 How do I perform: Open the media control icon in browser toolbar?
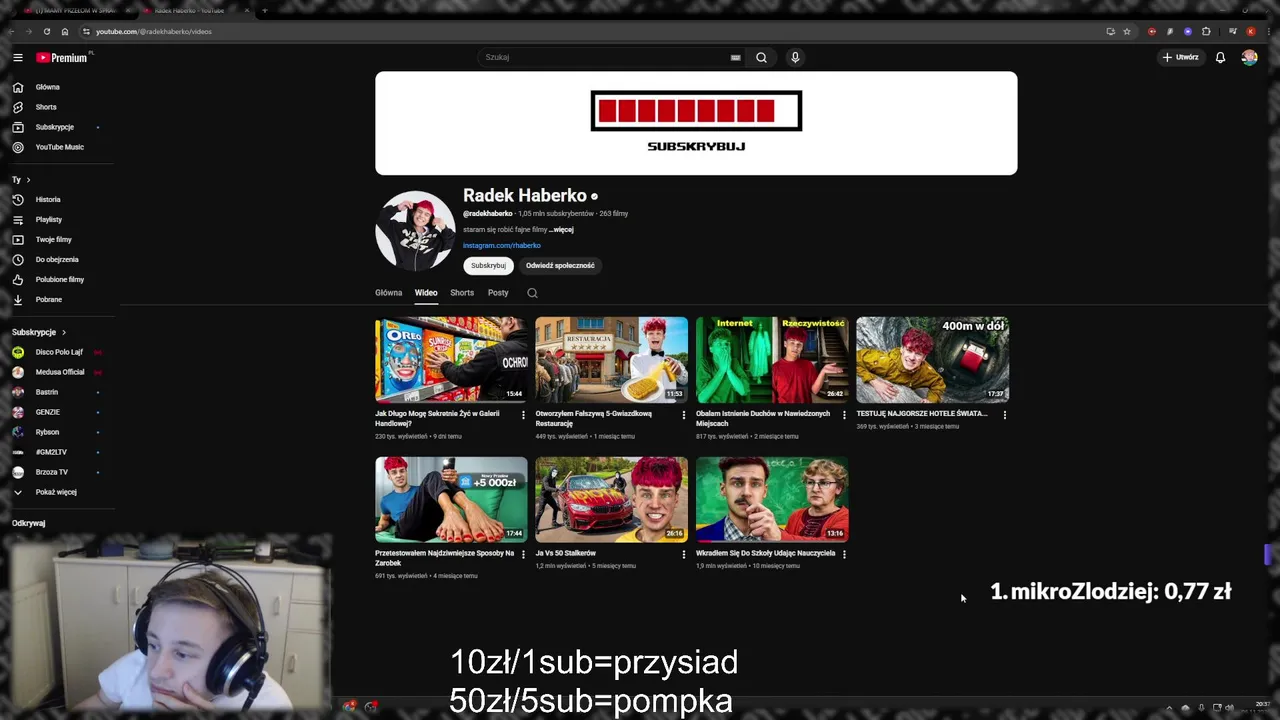tap(1233, 31)
